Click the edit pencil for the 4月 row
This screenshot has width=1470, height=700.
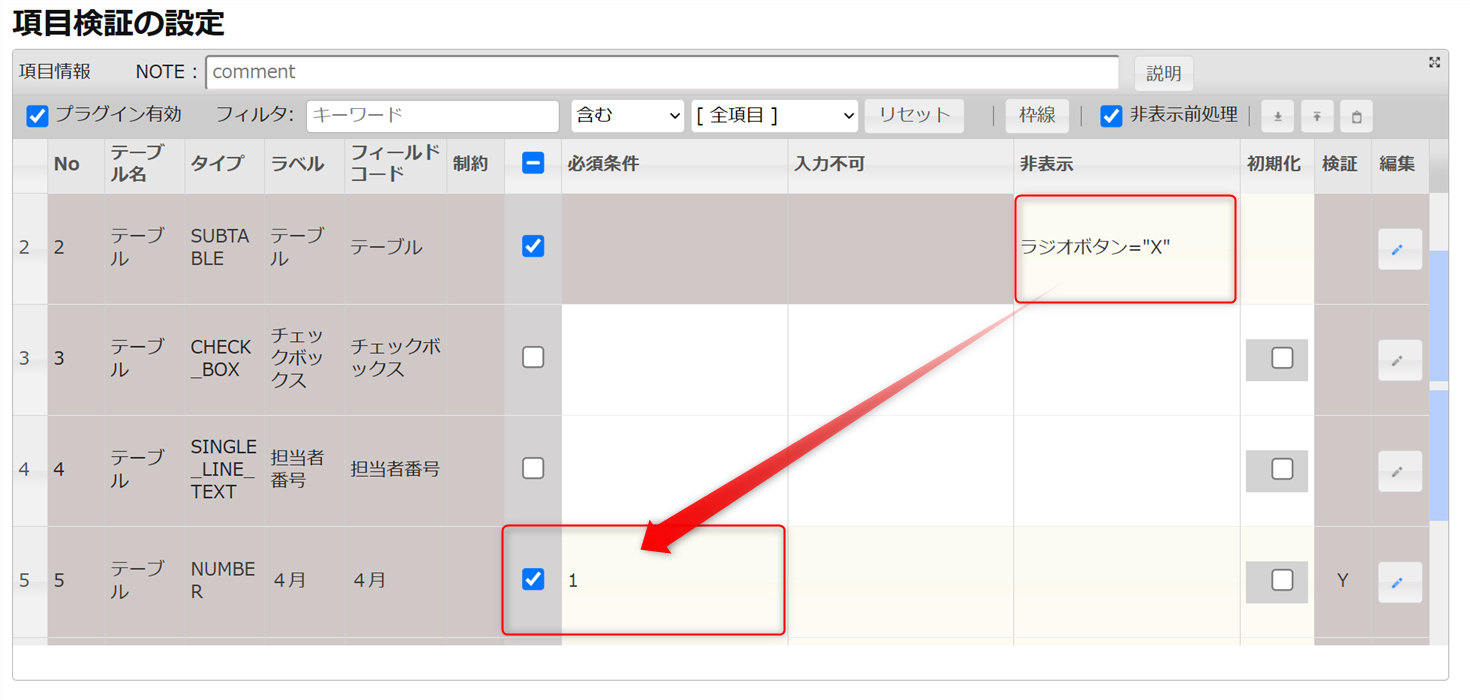click(x=1399, y=582)
